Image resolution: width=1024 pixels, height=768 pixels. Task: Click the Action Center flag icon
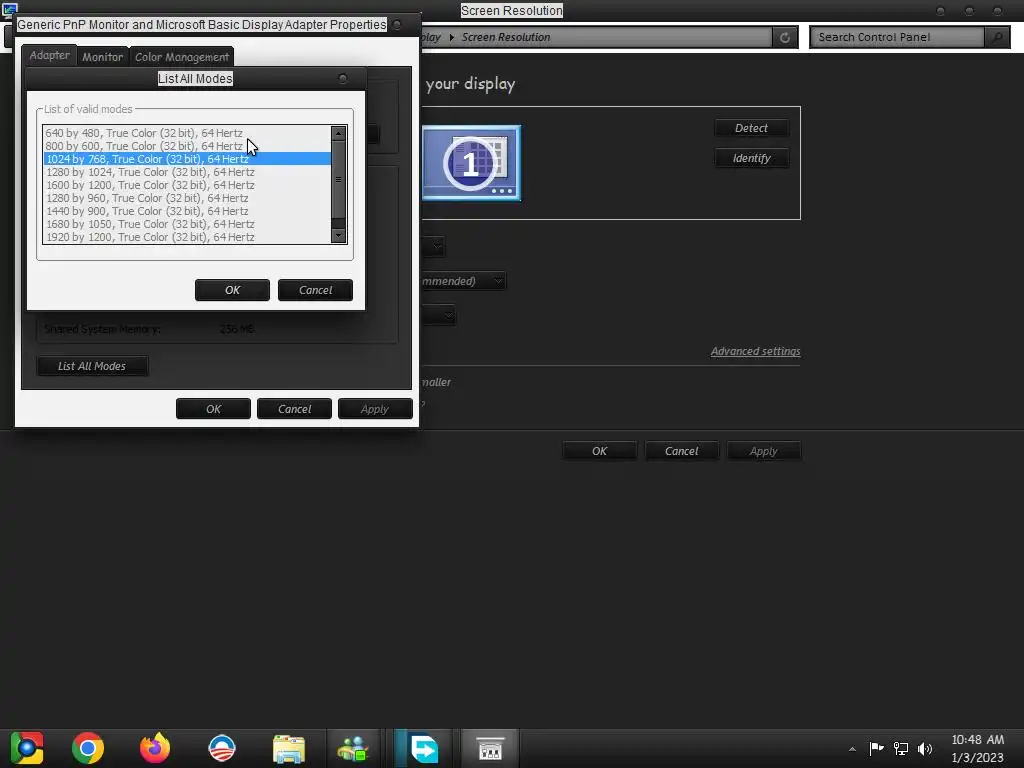(876, 748)
